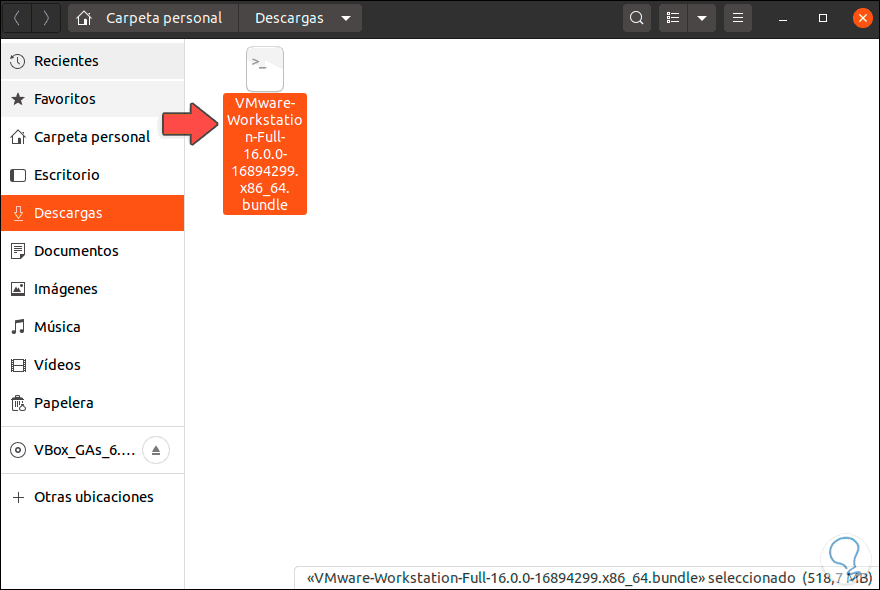This screenshot has height=590, width=880.
Task: Click the star icon beside Favoritos
Action: click(18, 99)
